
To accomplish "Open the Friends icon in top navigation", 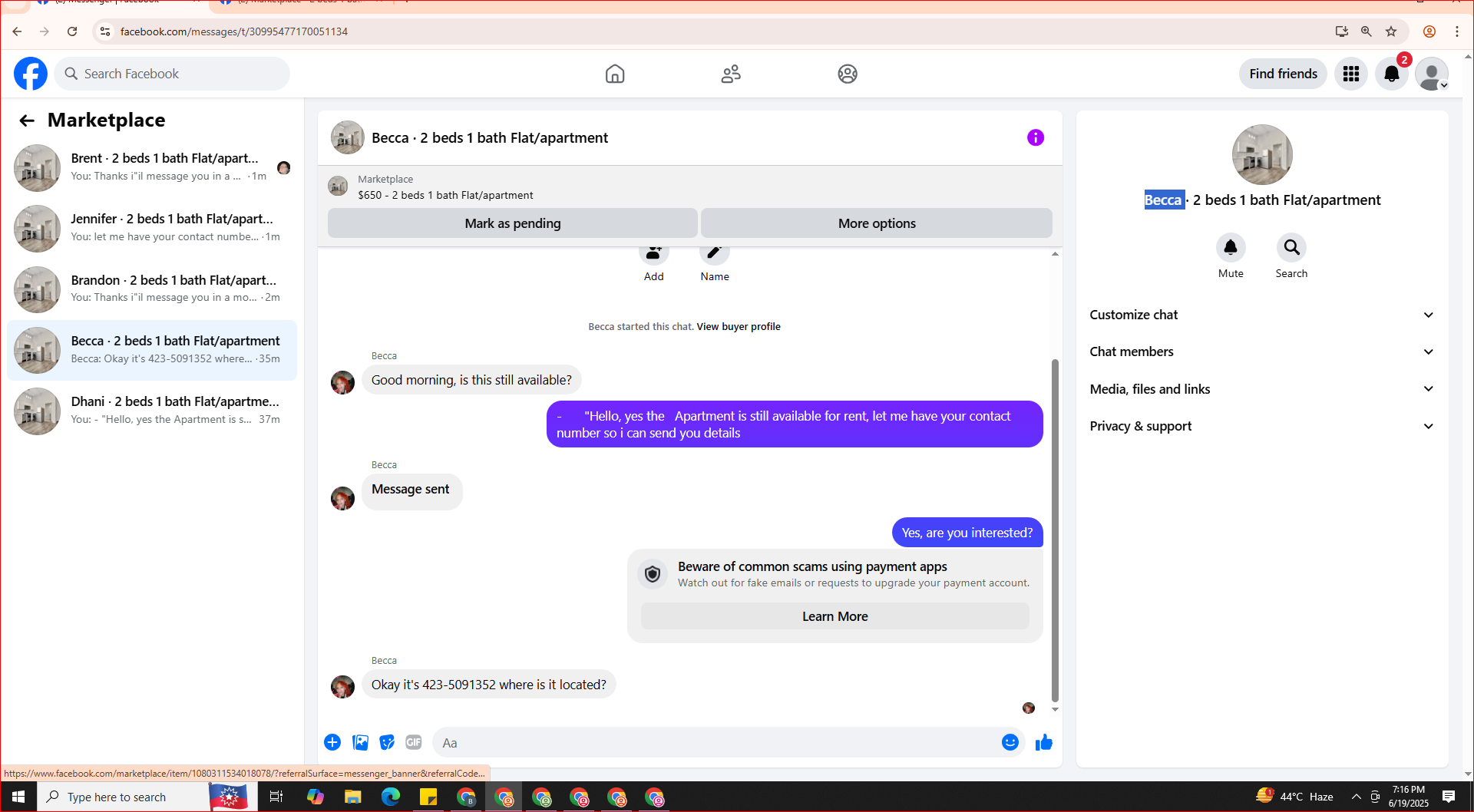I will 731,74.
